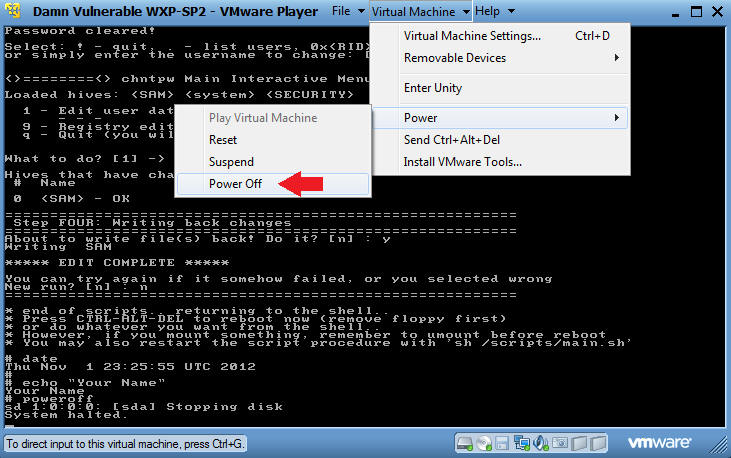Click the 'Damn Vulnerable WXP-SP2 - VMware Player' title
Image resolution: width=731 pixels, height=458 pixels.
[175, 11]
